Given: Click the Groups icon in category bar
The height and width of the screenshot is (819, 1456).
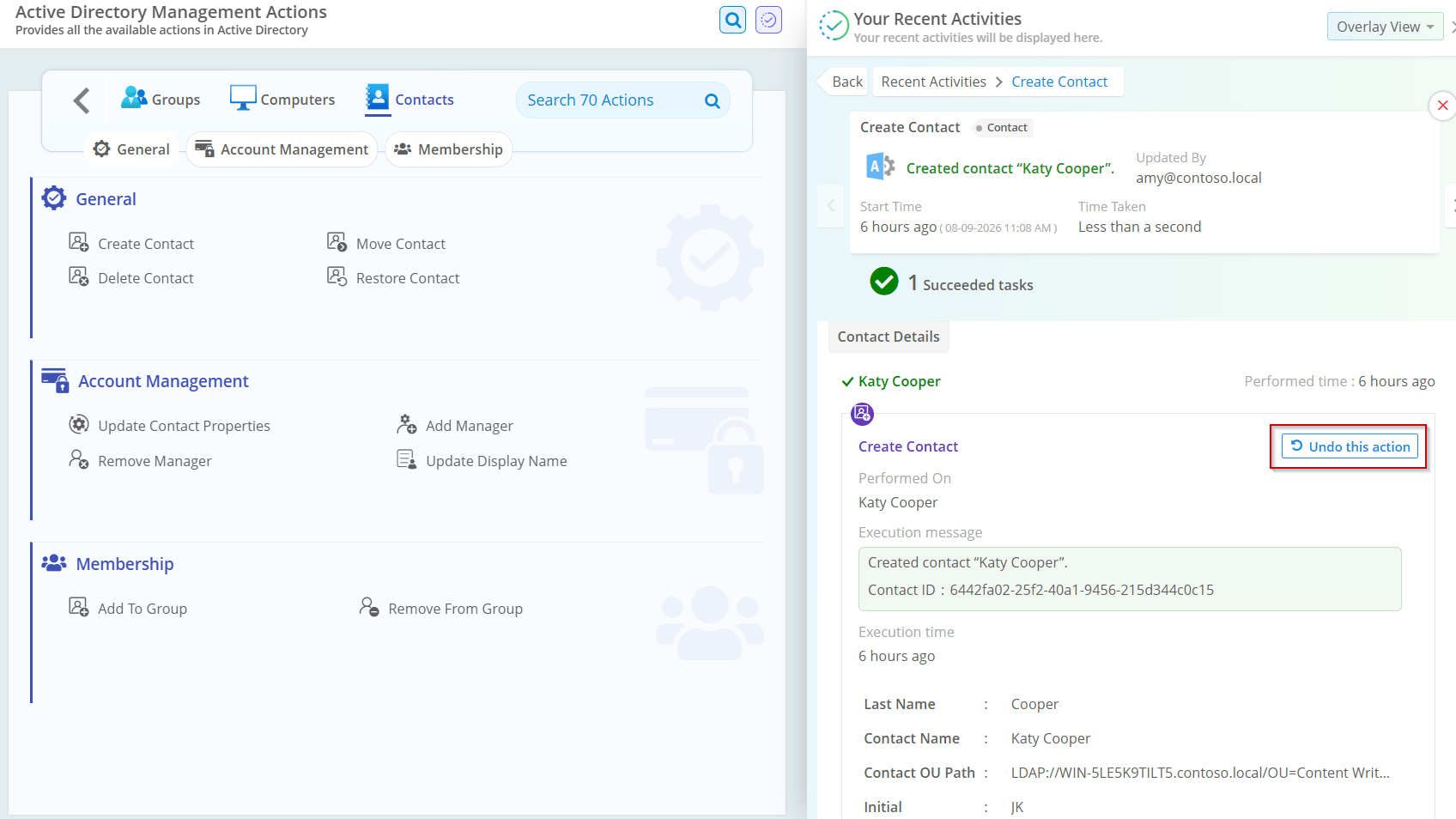Looking at the screenshot, I should 134,98.
